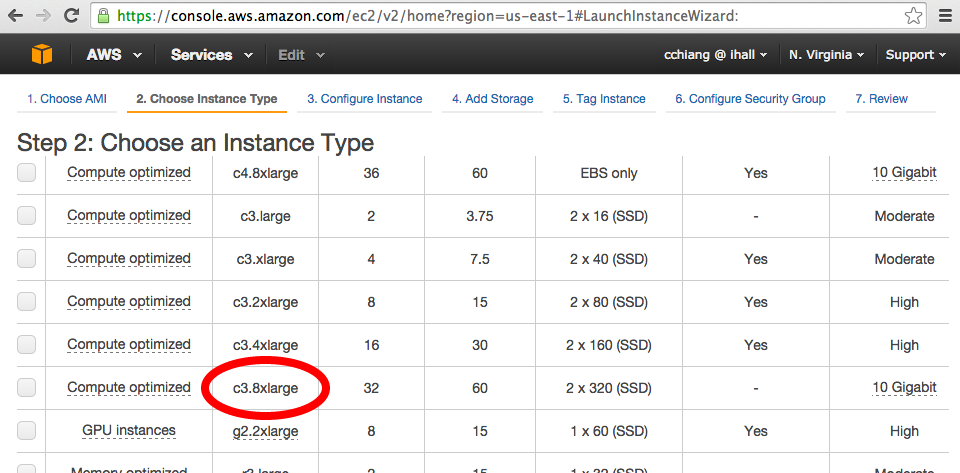
Task: Click the 32 vCPUs value
Action: [371, 388]
